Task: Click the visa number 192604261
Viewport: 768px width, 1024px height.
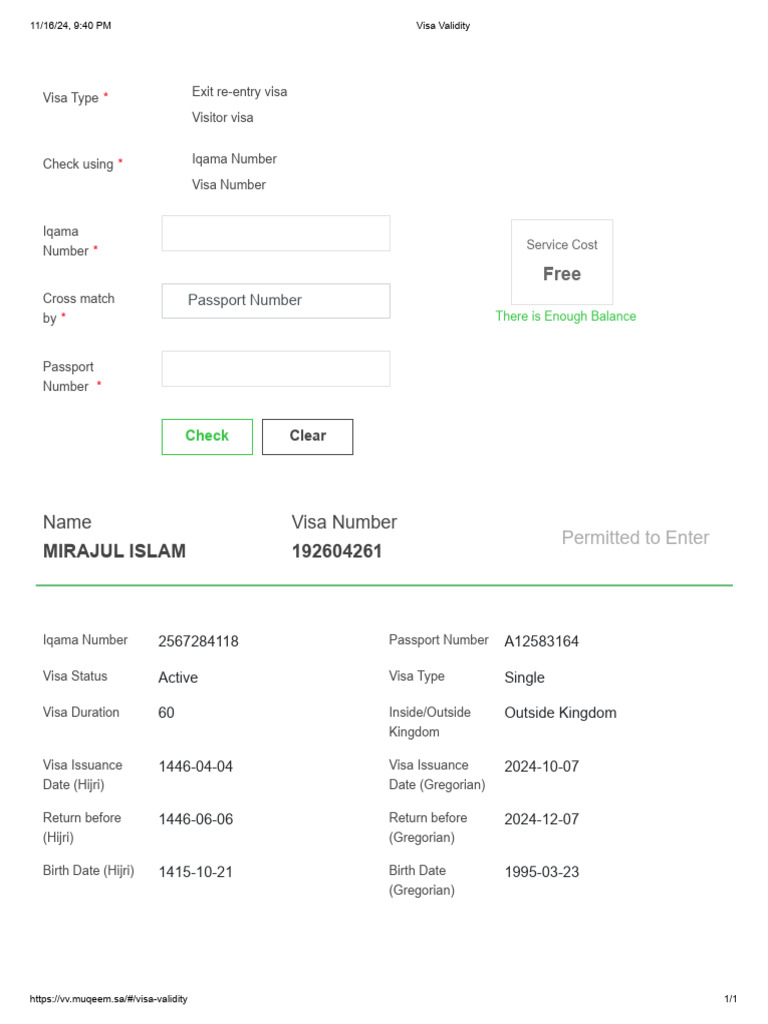Action: click(x=336, y=551)
